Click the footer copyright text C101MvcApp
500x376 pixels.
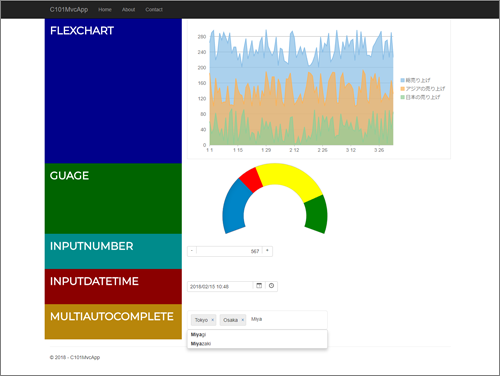(x=75, y=357)
